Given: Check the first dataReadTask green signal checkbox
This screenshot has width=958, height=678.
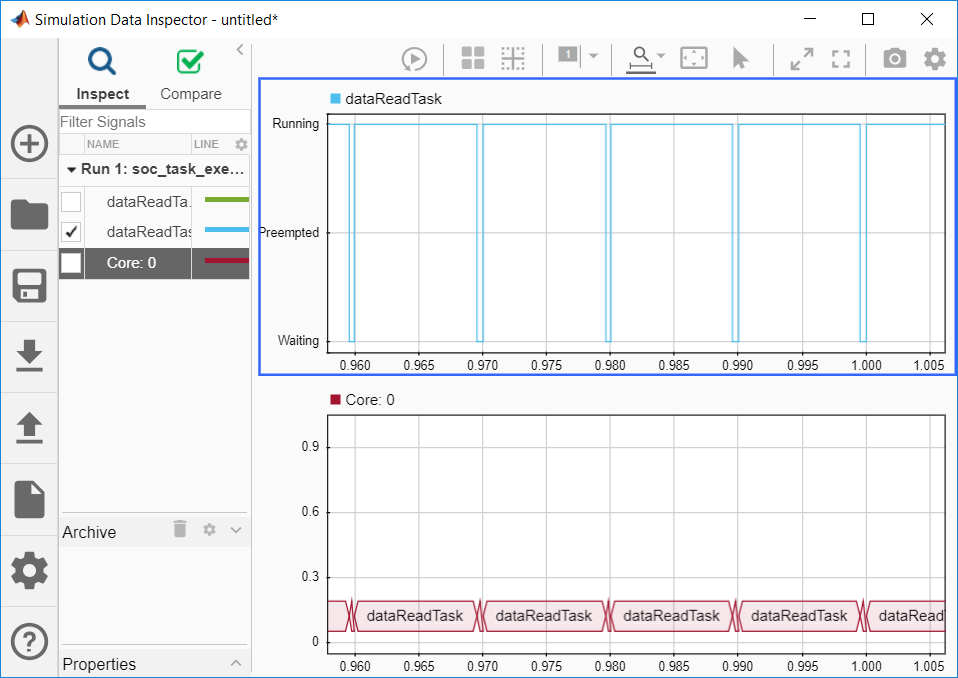Looking at the screenshot, I should pyautogui.click(x=71, y=201).
